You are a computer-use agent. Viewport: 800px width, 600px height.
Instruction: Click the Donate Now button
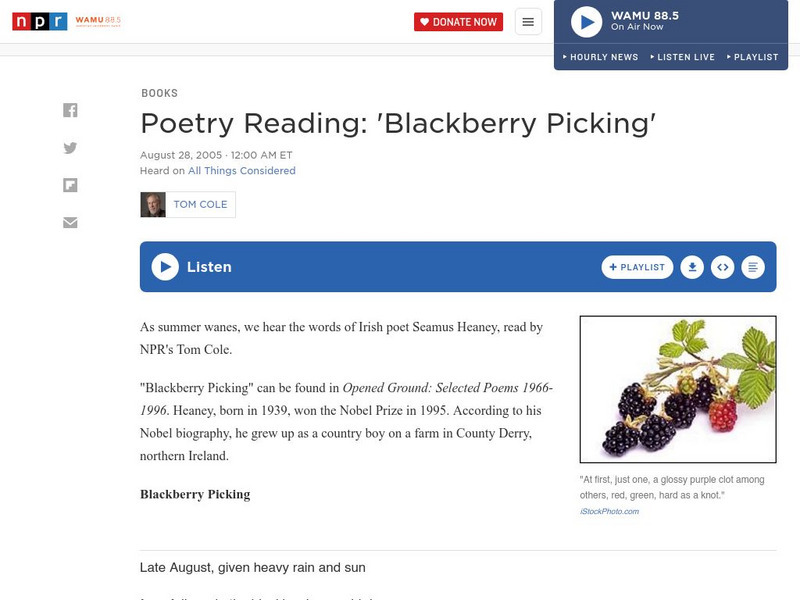[458, 22]
